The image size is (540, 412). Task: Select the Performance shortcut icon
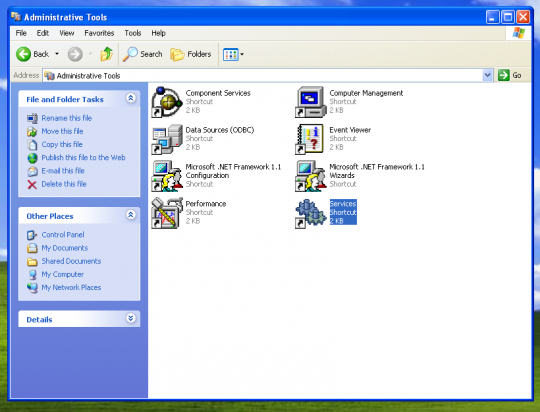pyautogui.click(x=167, y=213)
